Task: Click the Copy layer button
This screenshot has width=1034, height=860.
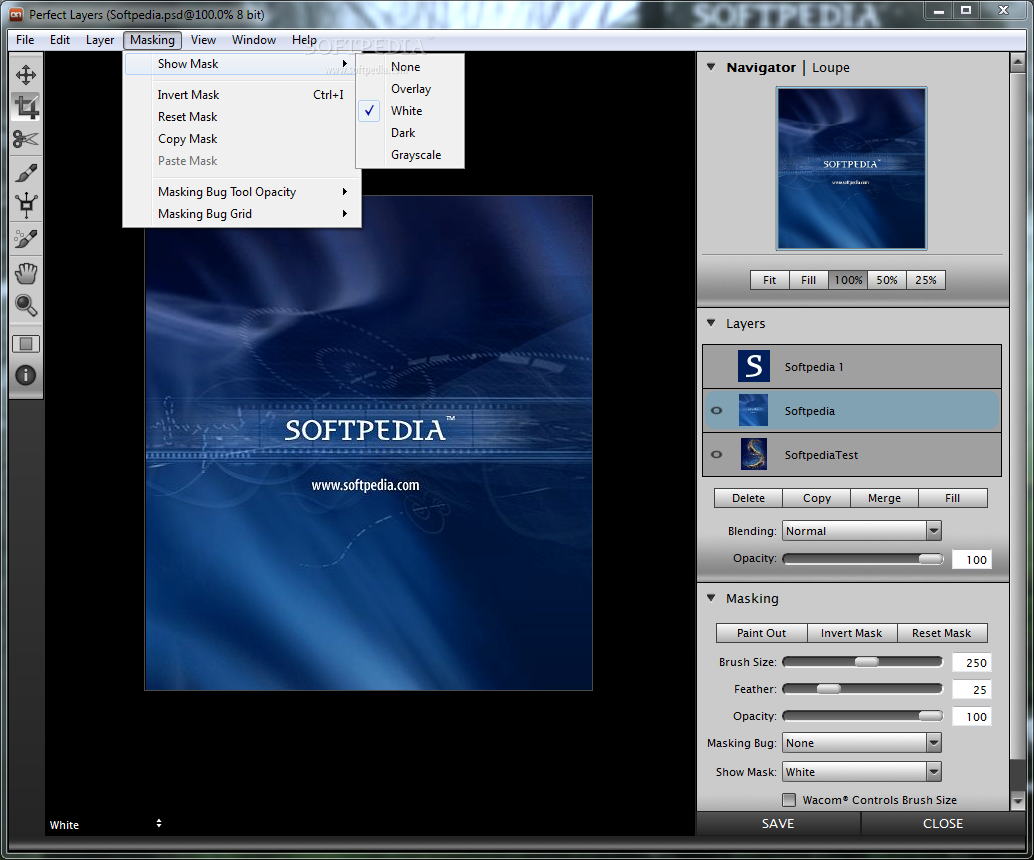Action: click(816, 498)
